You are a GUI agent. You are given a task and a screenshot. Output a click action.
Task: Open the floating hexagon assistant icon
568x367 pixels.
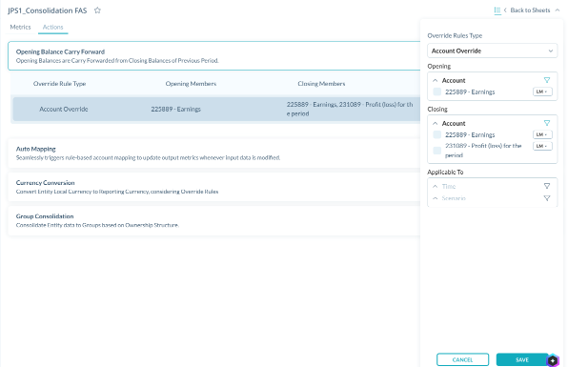(x=553, y=360)
